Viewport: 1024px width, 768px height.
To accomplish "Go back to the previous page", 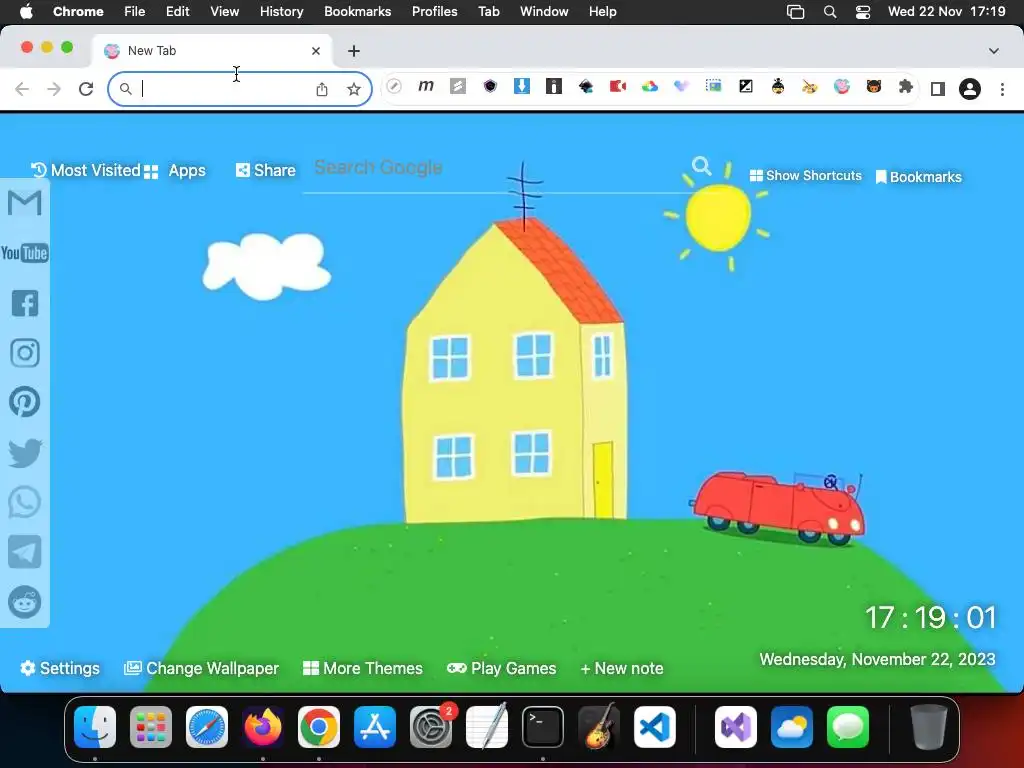I will 22,89.
